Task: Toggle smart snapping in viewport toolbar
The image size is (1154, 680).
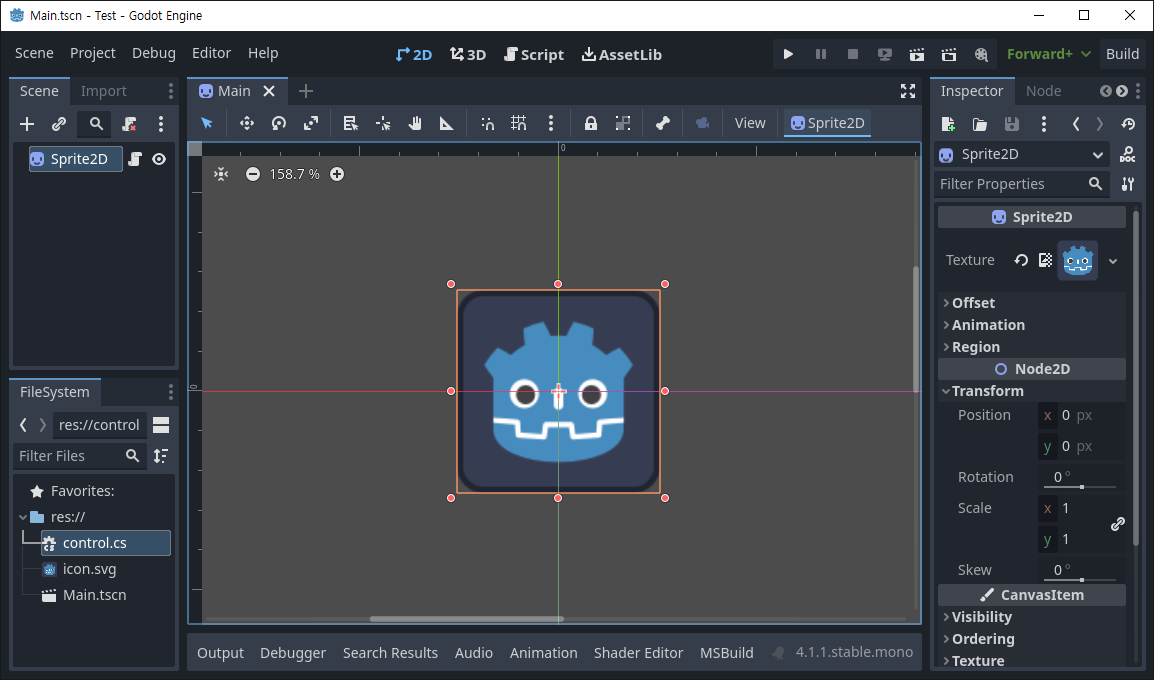Action: click(x=487, y=123)
